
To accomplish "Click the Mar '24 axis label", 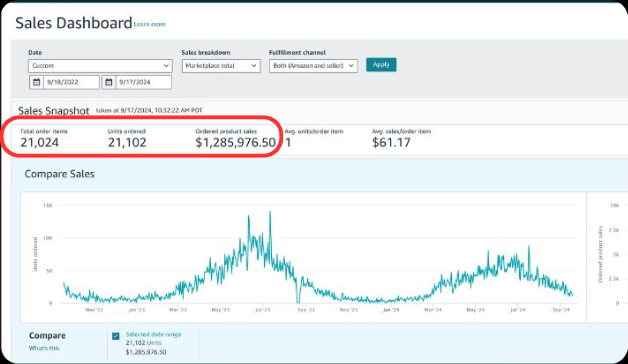I will (433, 310).
